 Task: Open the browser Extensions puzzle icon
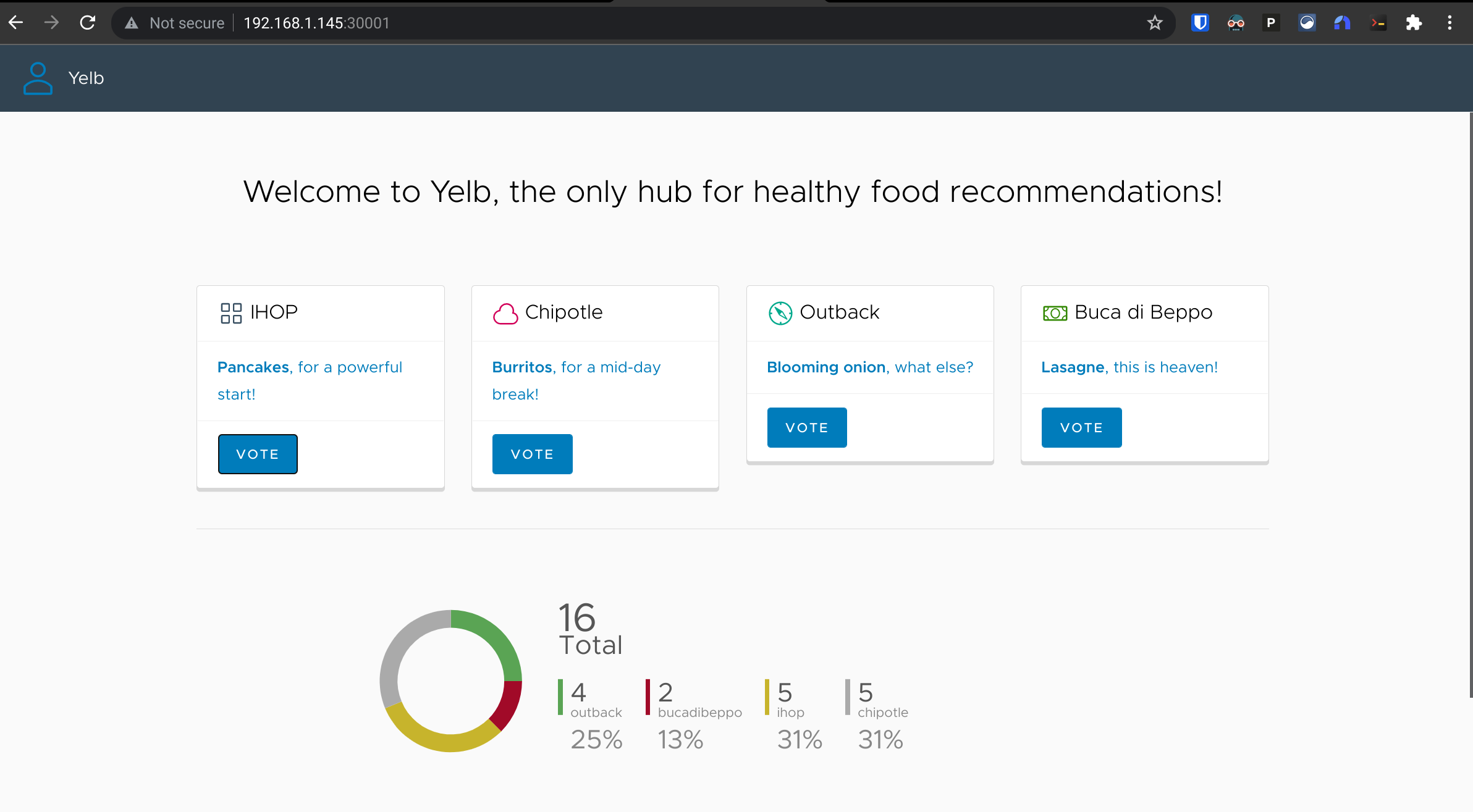1414,23
